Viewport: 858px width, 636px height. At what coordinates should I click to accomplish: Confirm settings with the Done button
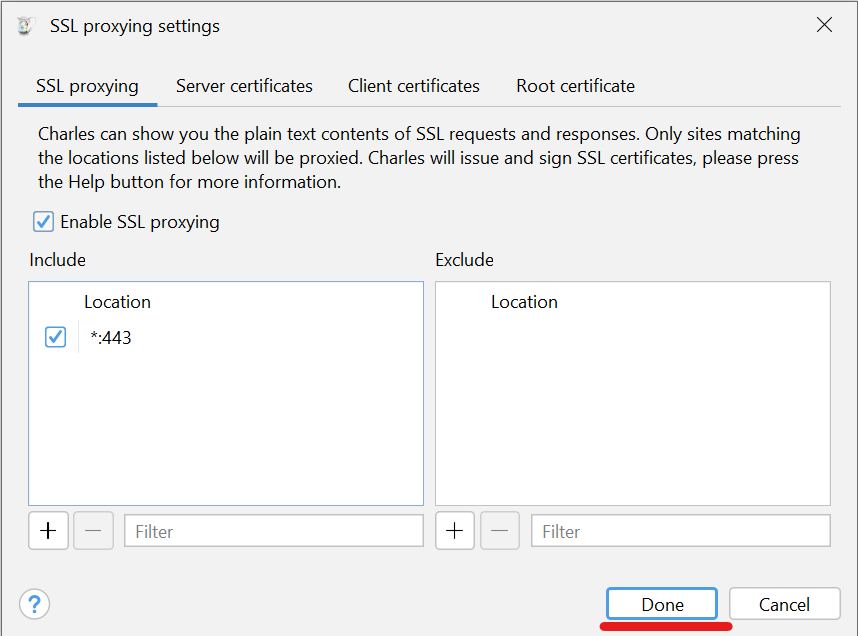tap(662, 604)
